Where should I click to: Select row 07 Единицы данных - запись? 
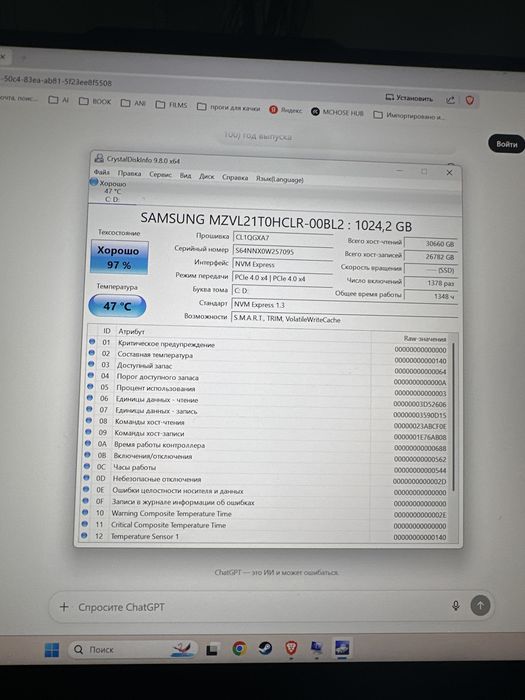coord(268,412)
